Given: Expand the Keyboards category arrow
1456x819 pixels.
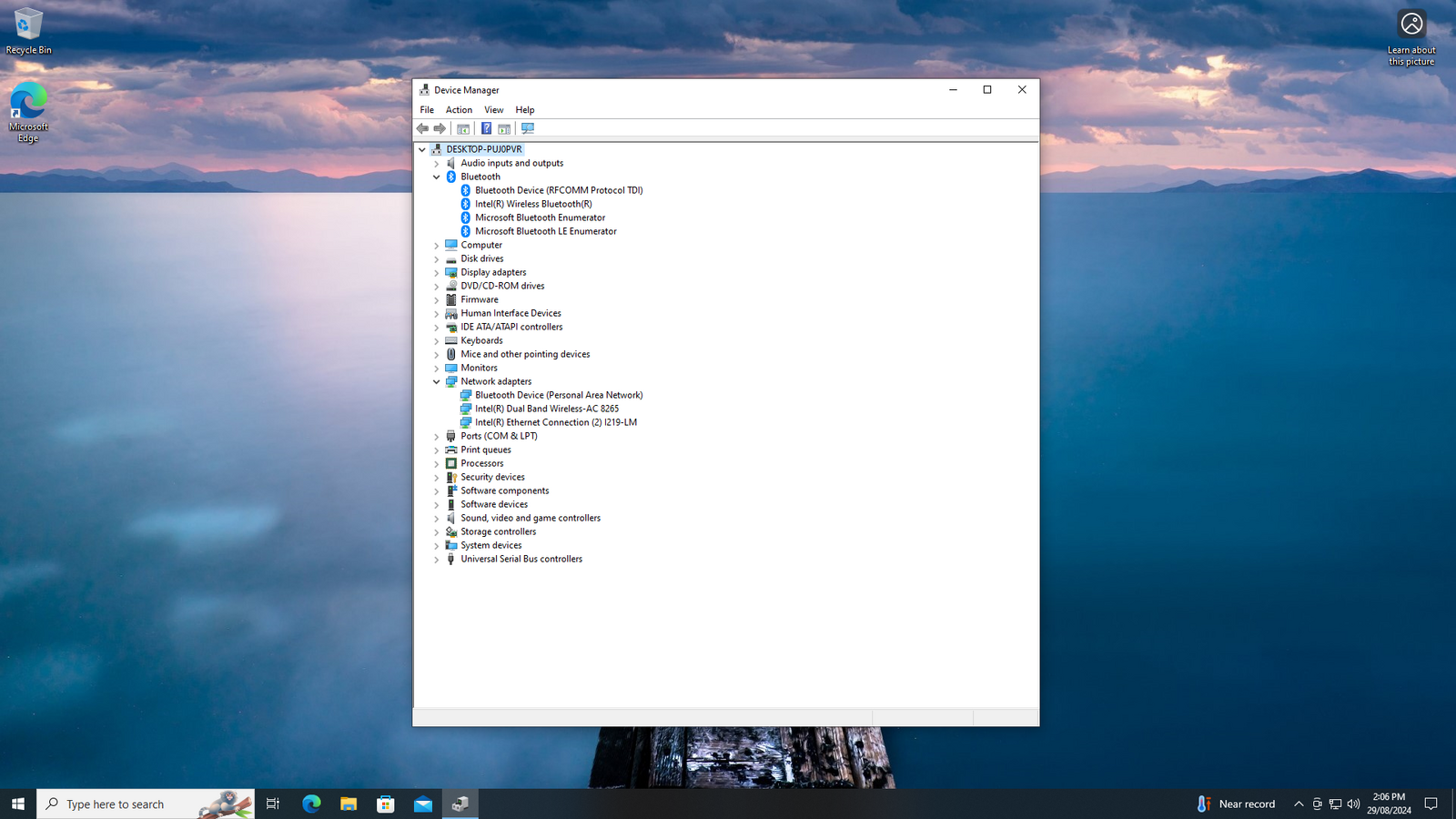Looking at the screenshot, I should point(437,341).
